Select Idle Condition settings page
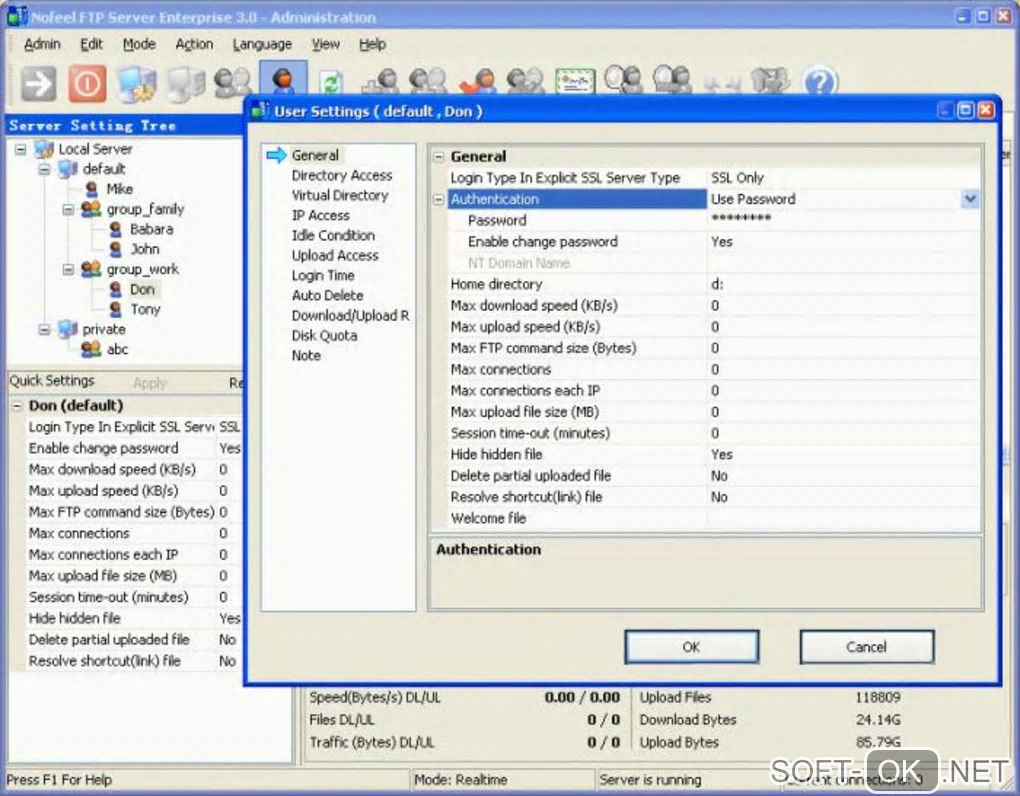Screen dimensions: 1020x796 pyautogui.click(x=333, y=235)
